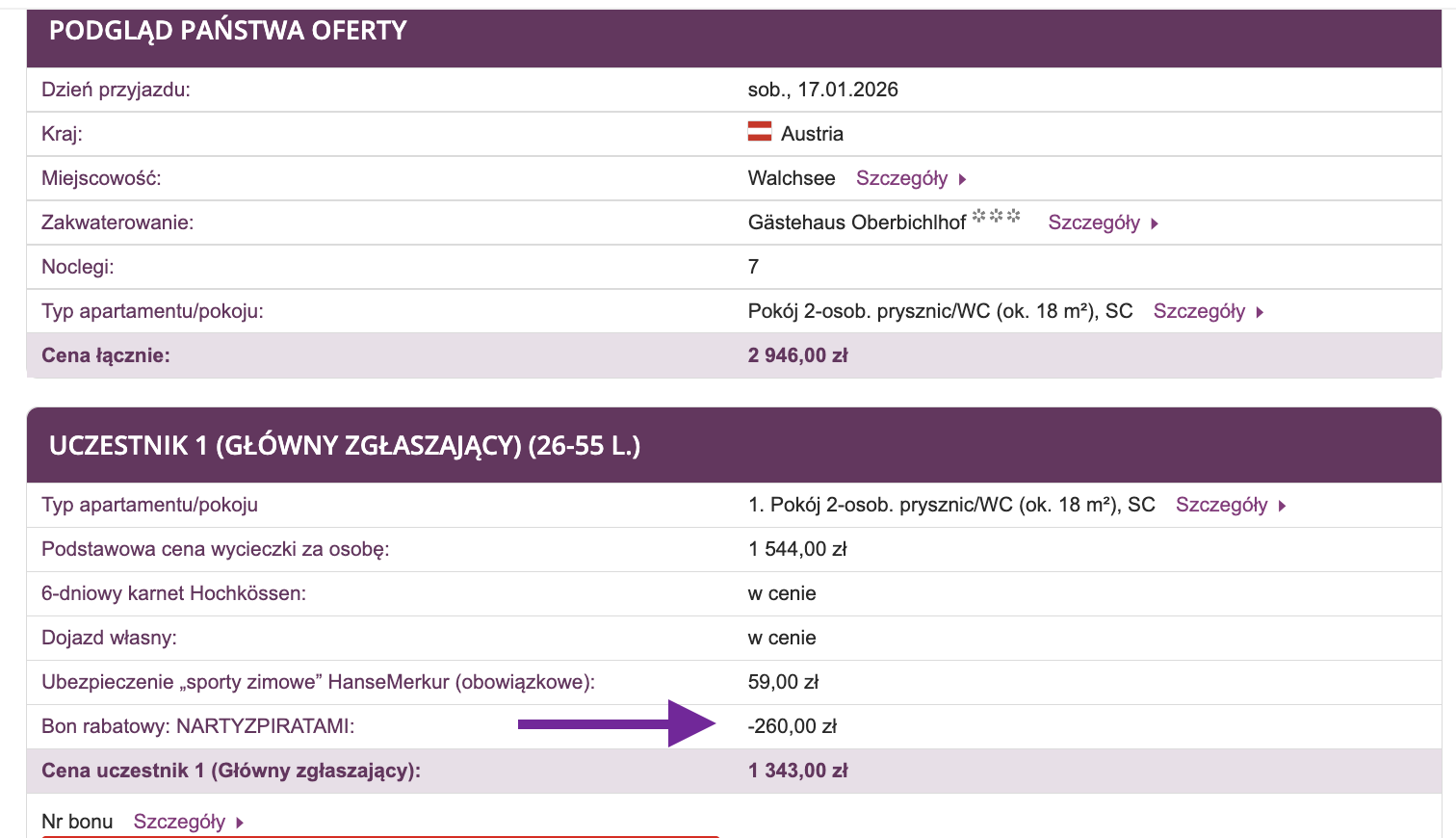Screen dimensions: 1456x838
Task: Click the total price 2 946,00 zł row
Action: [797, 354]
